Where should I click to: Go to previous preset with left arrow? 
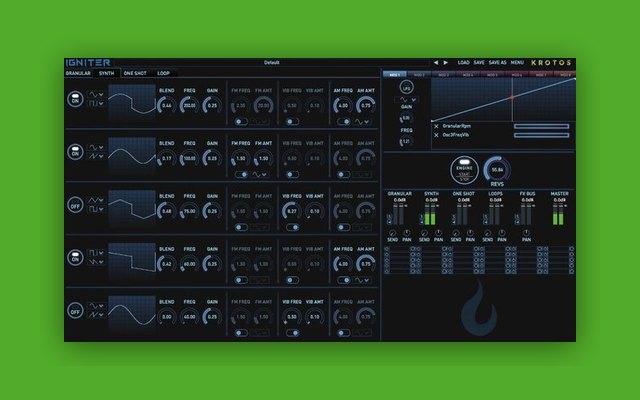click(436, 62)
